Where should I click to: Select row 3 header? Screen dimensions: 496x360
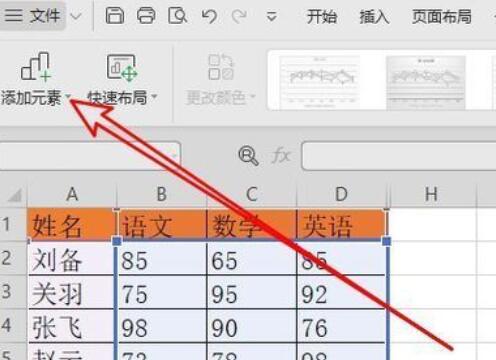(x=13, y=292)
